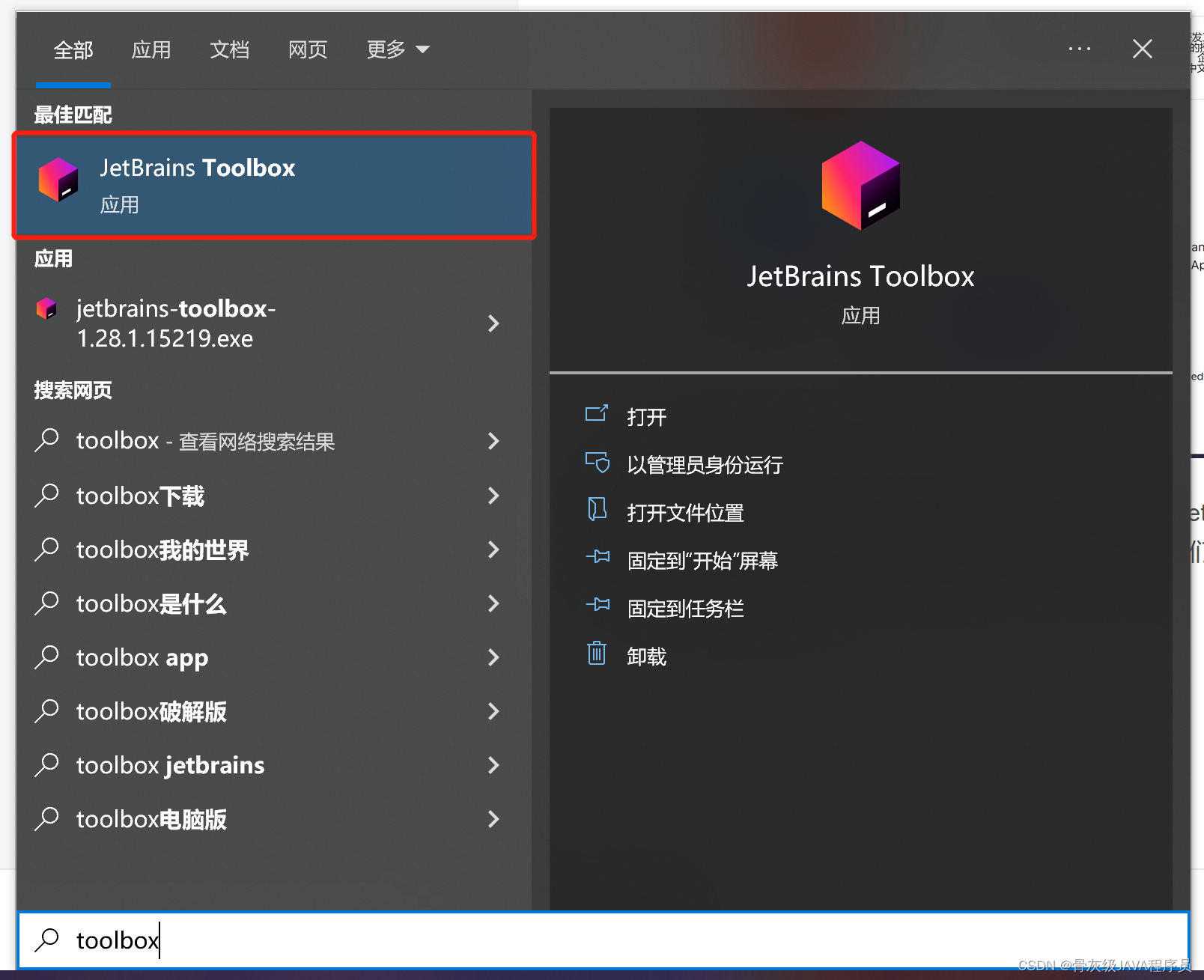The image size is (1204, 980).
Task: Click JetBrains Toolbox title in preview pane
Action: click(x=860, y=276)
